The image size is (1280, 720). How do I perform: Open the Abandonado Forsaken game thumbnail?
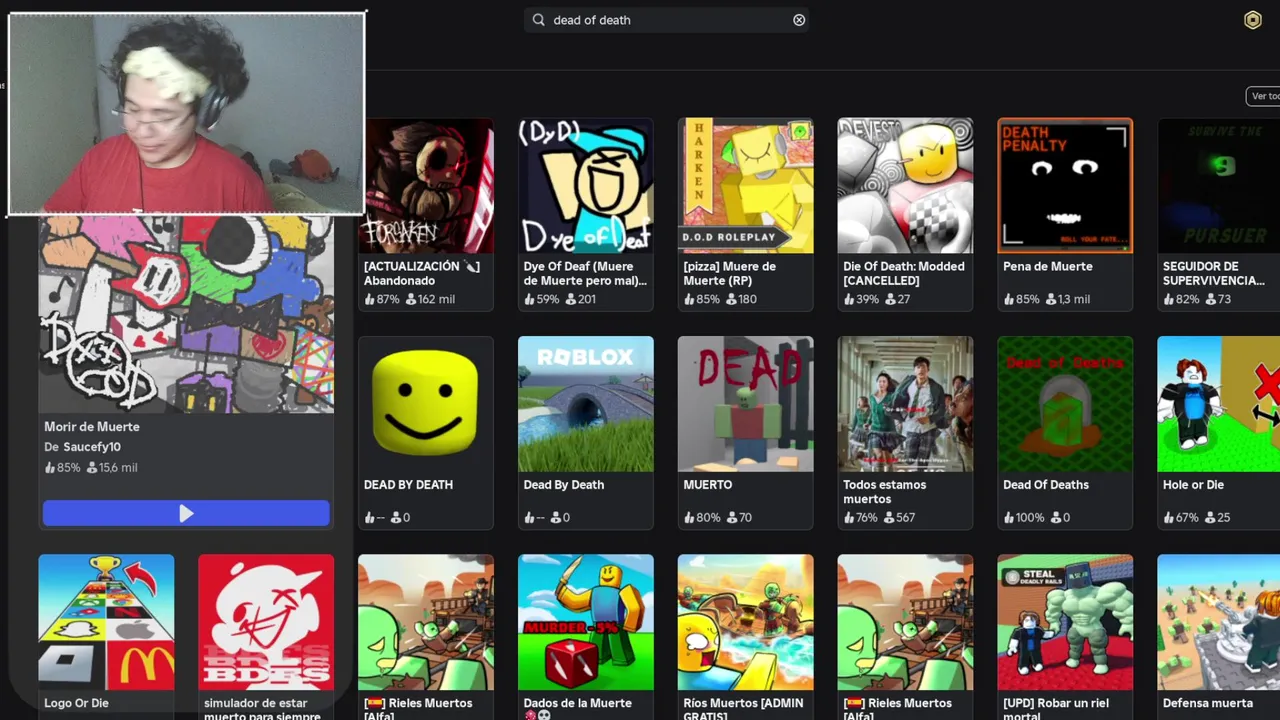426,186
